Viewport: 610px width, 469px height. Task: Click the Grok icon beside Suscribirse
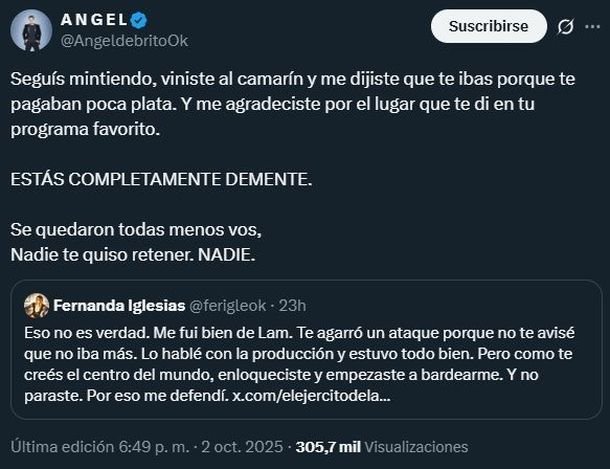(564, 27)
